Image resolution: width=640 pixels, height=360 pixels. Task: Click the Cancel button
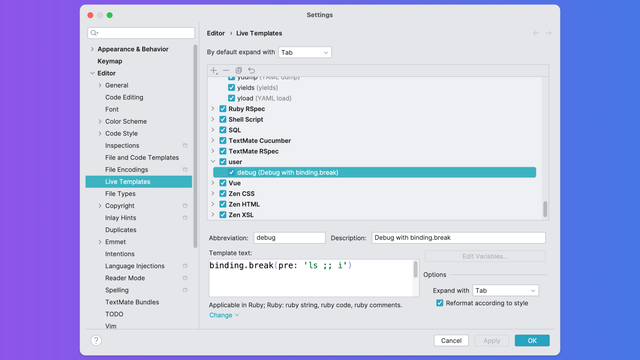[x=451, y=340]
